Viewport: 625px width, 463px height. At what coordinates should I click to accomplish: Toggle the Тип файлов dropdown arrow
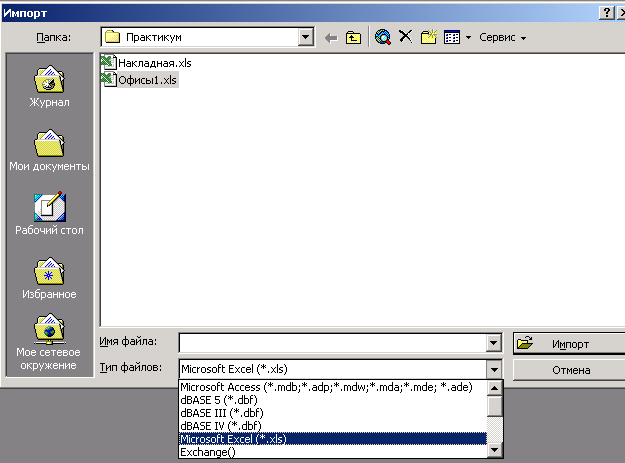(x=494, y=369)
